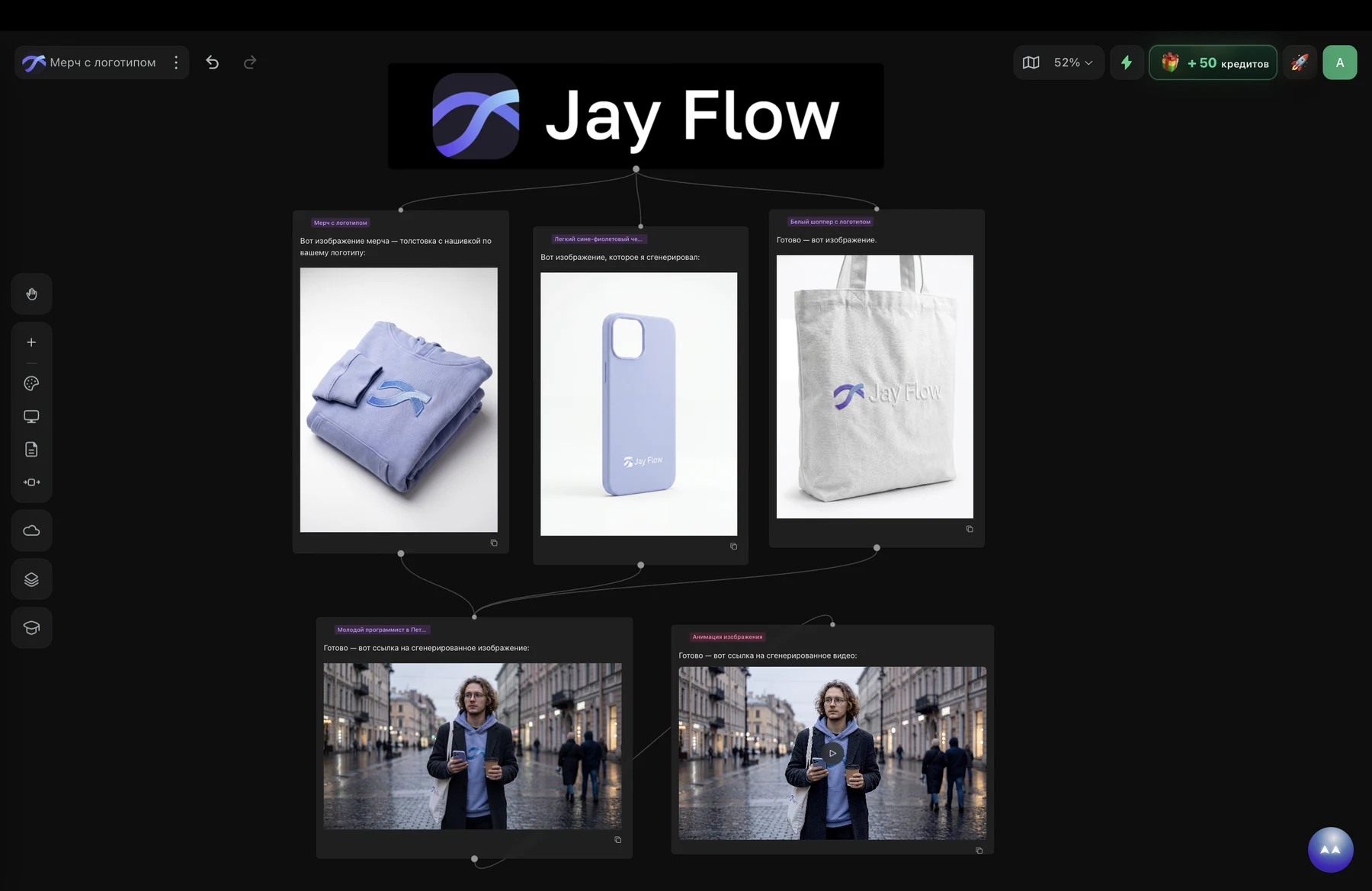This screenshot has width=1372, height=891.
Task: Open the monitor screen tool
Action: [31, 417]
